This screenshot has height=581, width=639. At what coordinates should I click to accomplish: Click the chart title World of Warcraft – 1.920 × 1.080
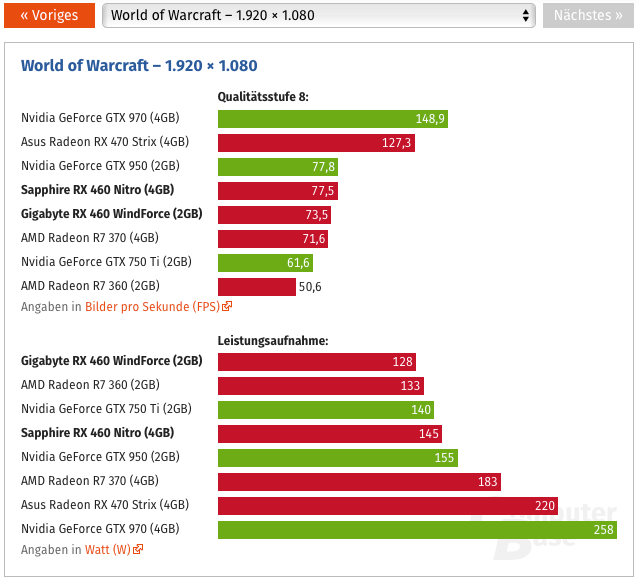[x=139, y=66]
